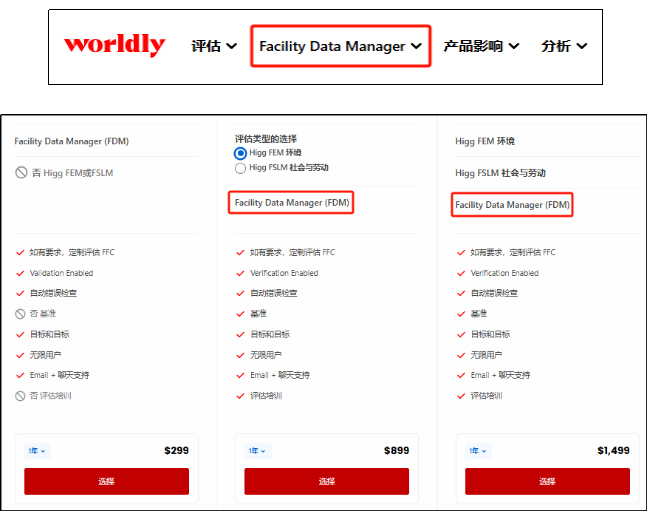
Task: Click checkmark beside 如有要求 定制评估 FFC in $1,499 plan
Action: pos(461,253)
